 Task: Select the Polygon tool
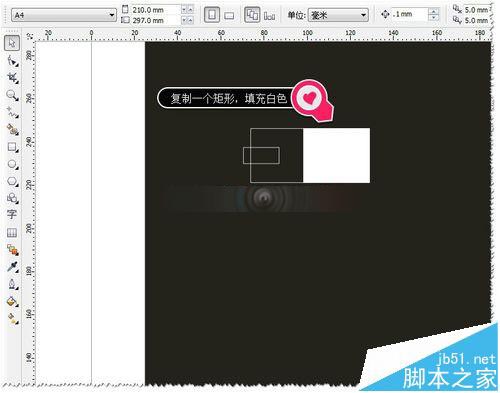pos(12,181)
